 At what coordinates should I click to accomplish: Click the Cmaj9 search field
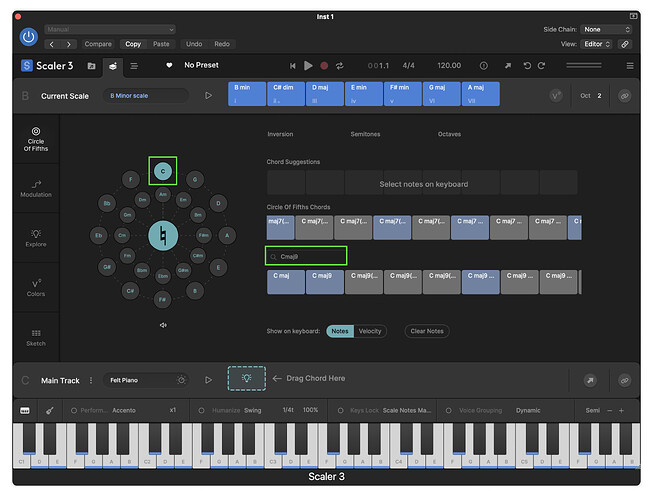coord(306,256)
